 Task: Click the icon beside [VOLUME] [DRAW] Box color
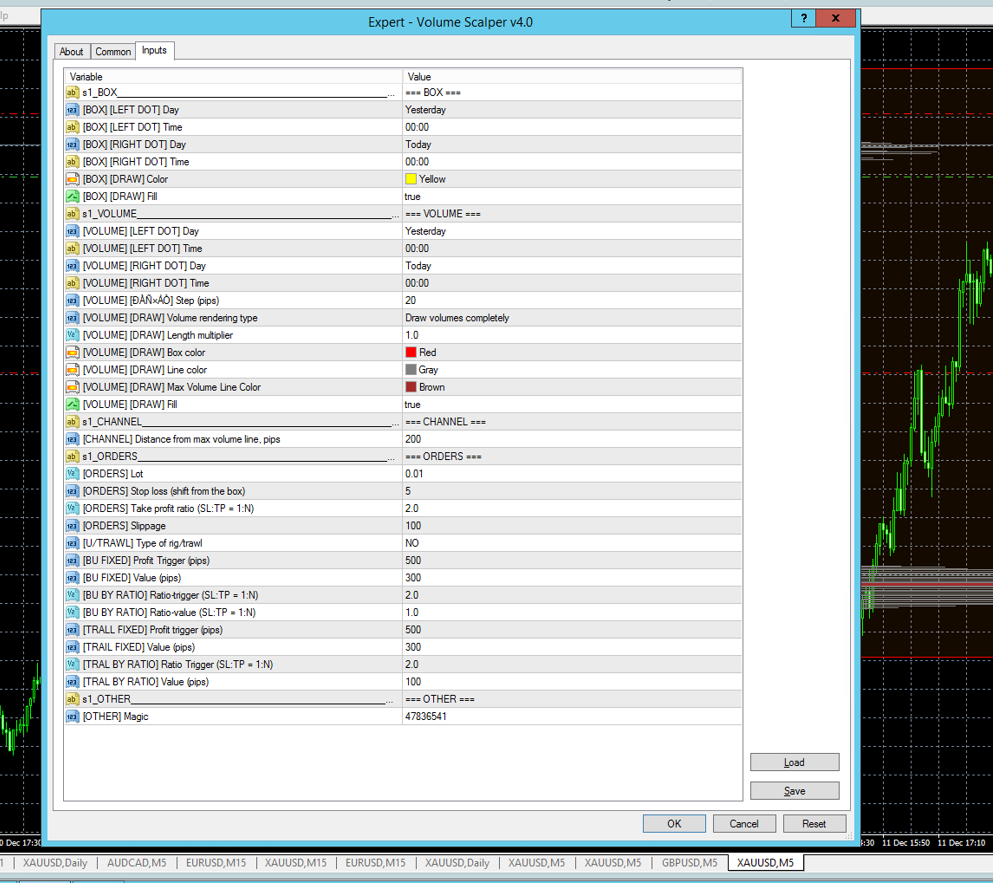(x=72, y=353)
